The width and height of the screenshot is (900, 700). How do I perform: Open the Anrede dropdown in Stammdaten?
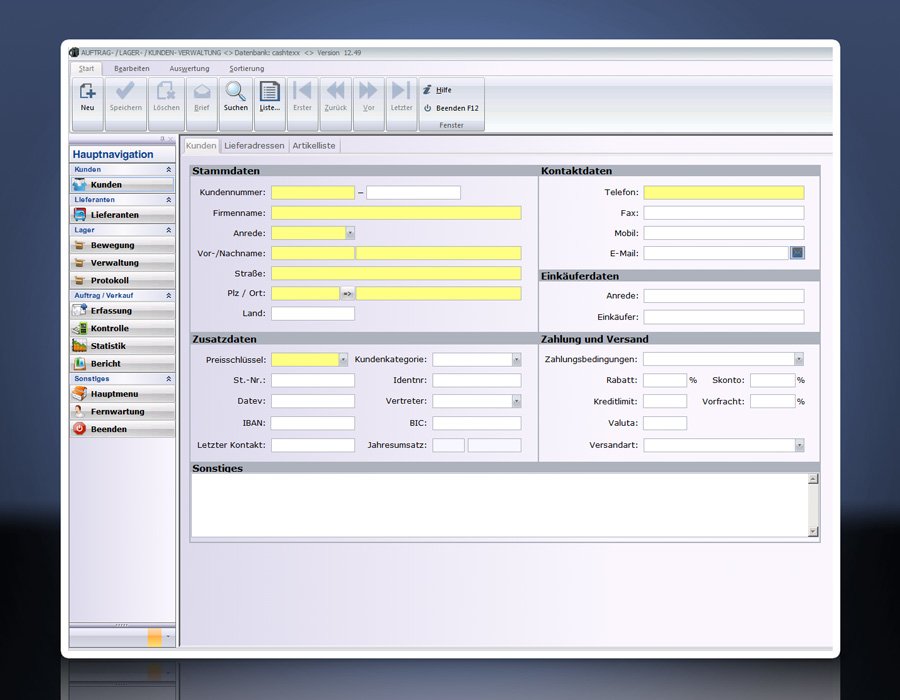350,233
